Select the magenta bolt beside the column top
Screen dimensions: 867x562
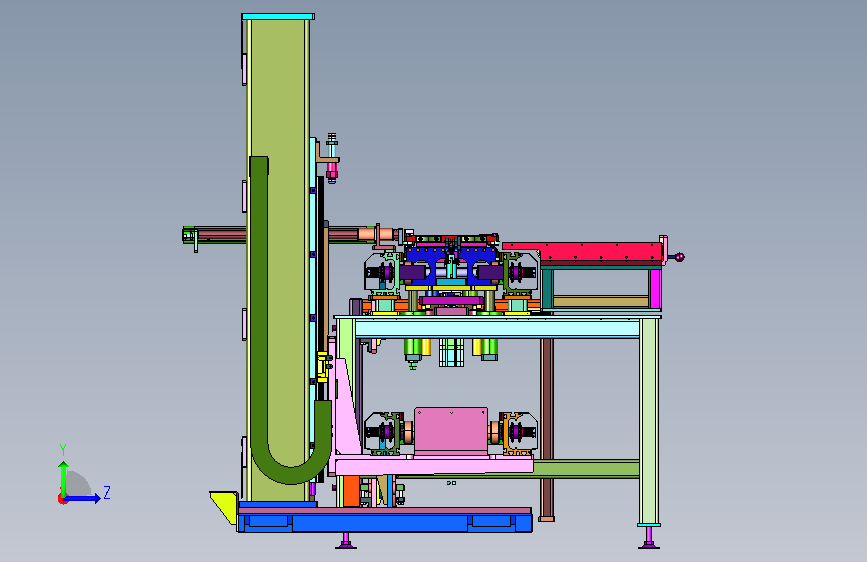[332, 170]
